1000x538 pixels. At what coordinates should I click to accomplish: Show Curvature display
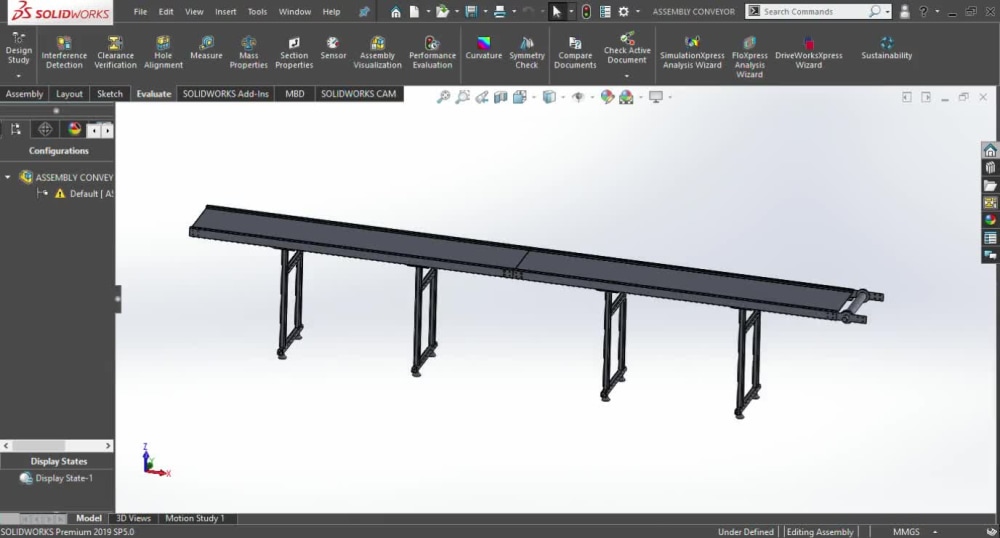pos(483,48)
